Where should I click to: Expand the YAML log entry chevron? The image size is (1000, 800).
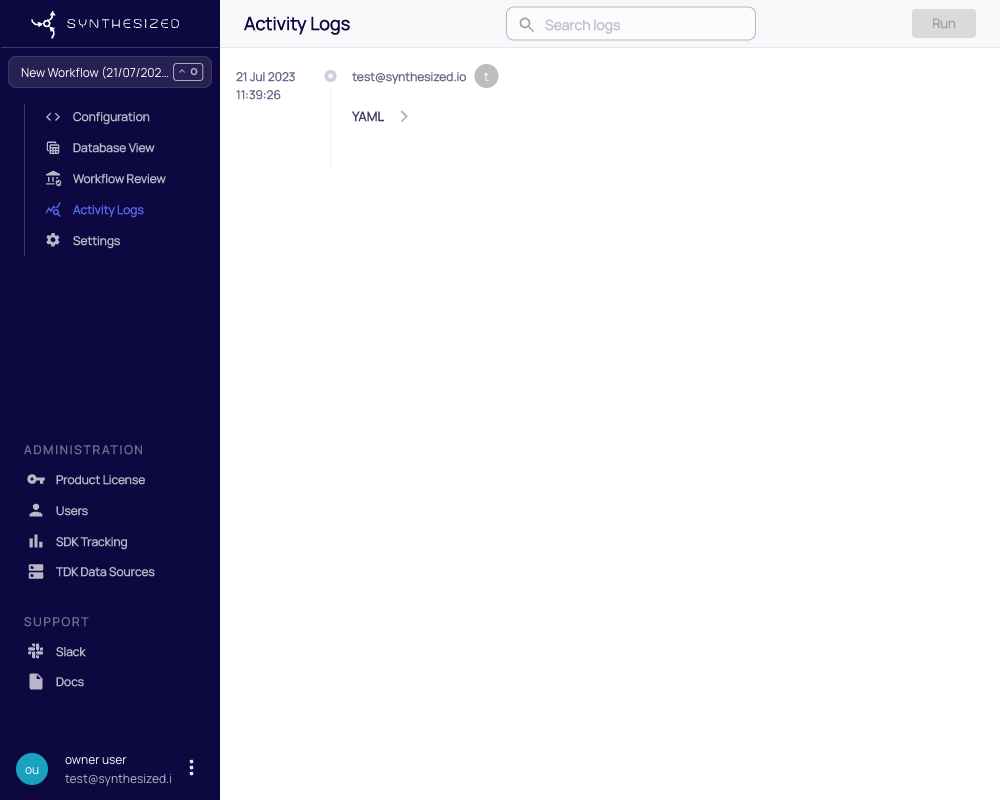click(404, 117)
